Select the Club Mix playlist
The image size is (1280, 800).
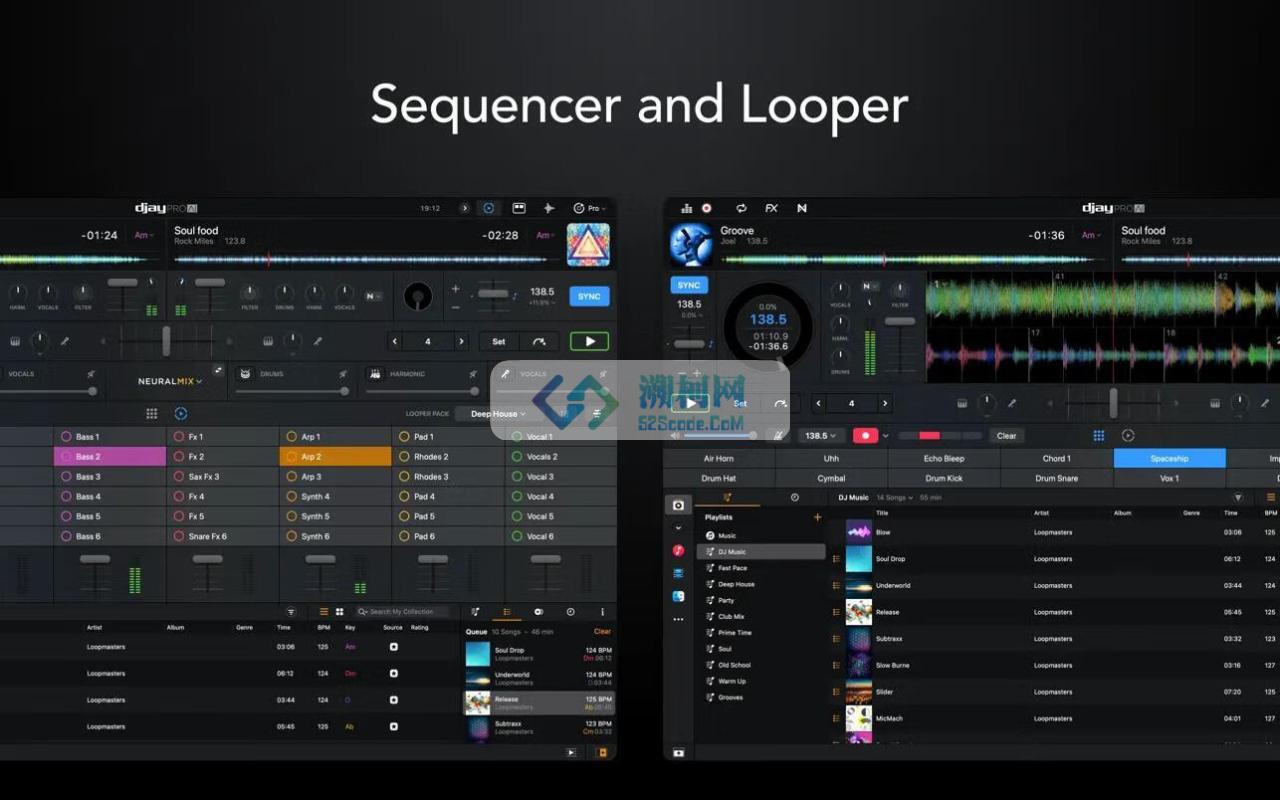[x=761, y=616]
